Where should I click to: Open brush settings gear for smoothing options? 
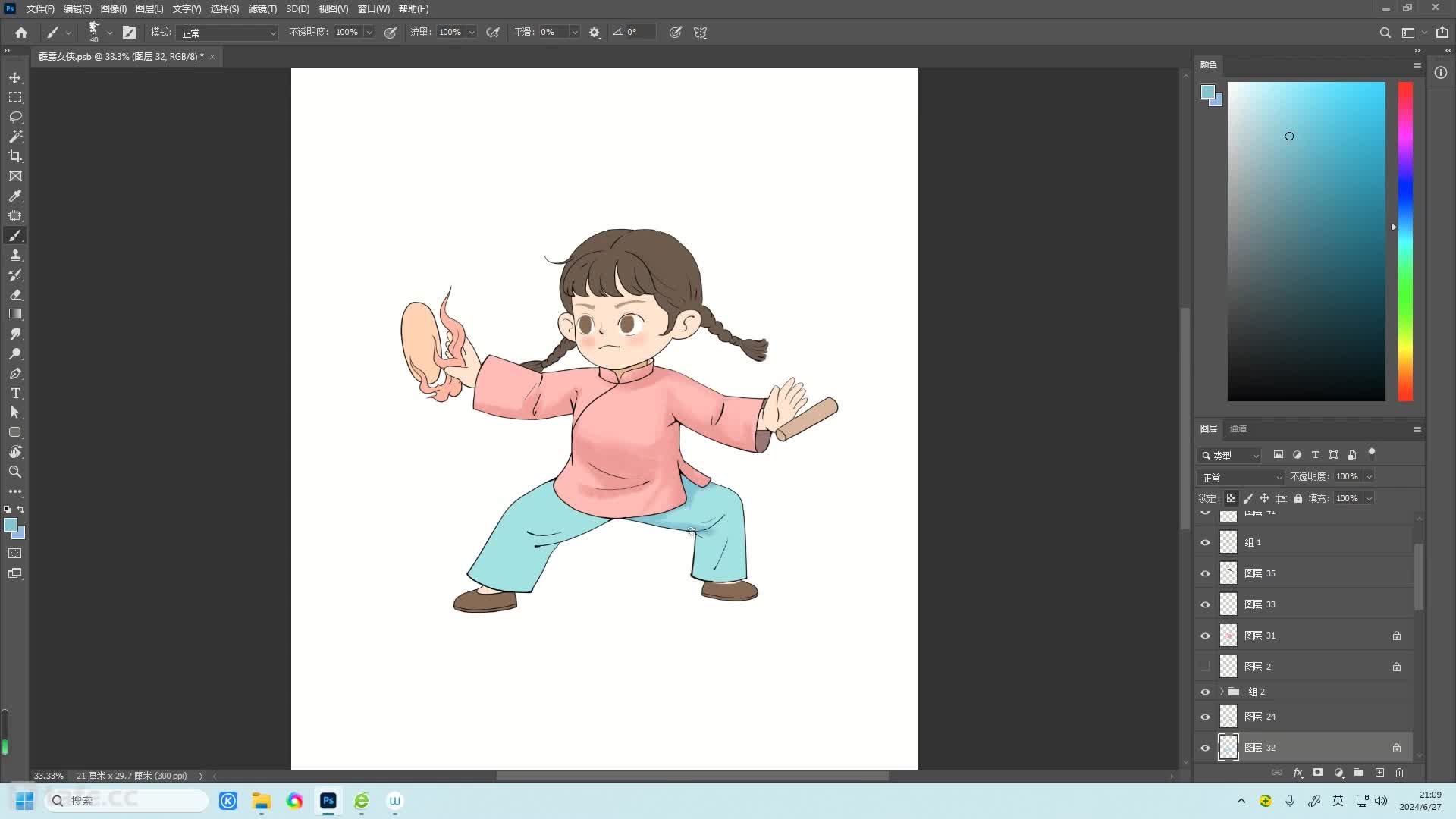[595, 33]
